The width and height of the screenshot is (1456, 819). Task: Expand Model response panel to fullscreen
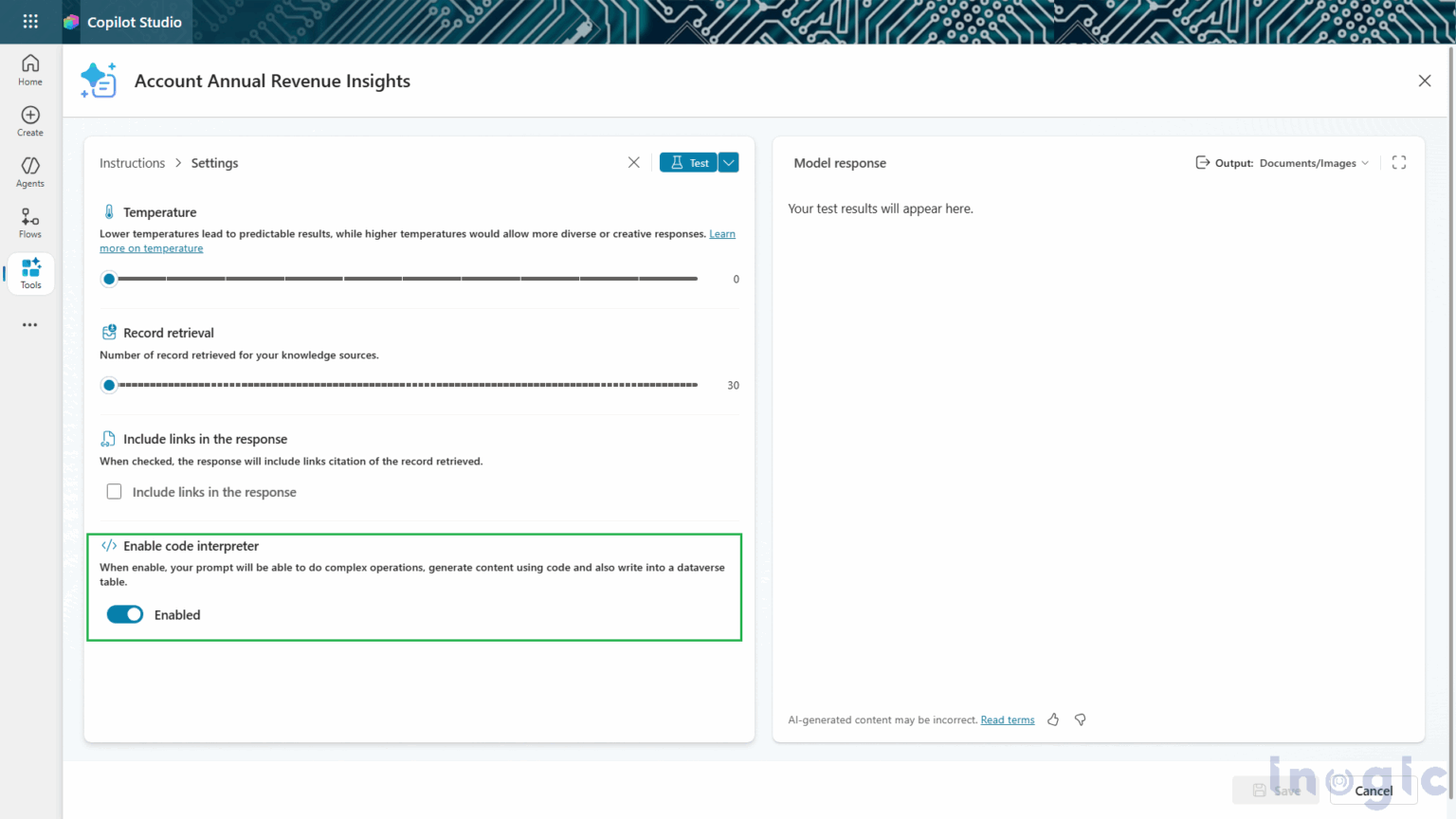pos(1398,162)
